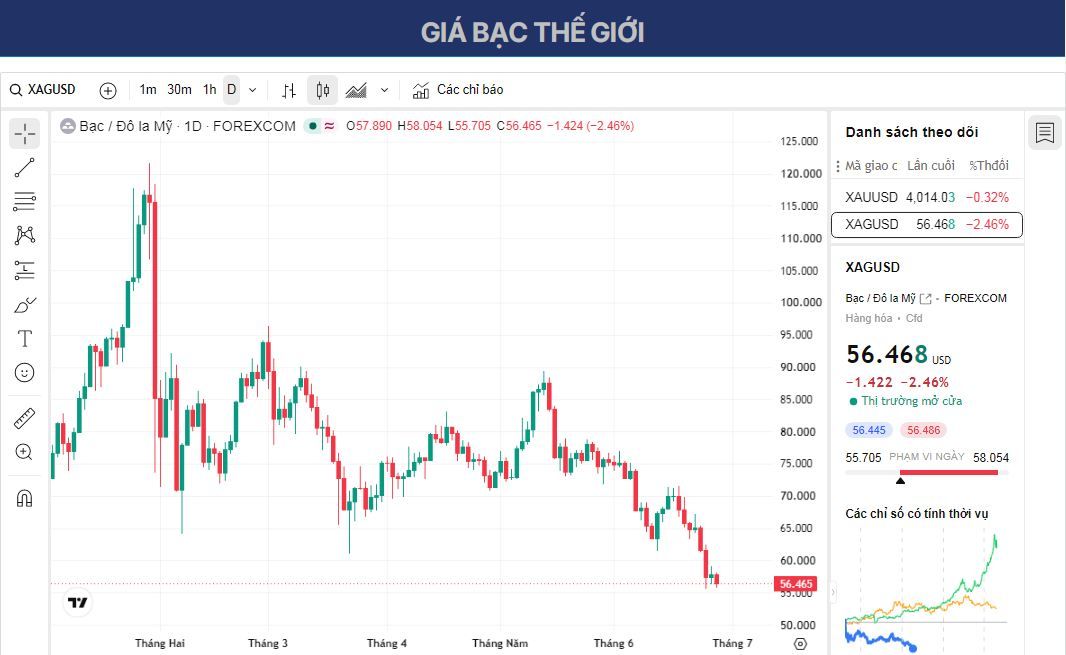Choose the XABCD pattern tool
This screenshot has width=1066, height=655.
(x=24, y=235)
